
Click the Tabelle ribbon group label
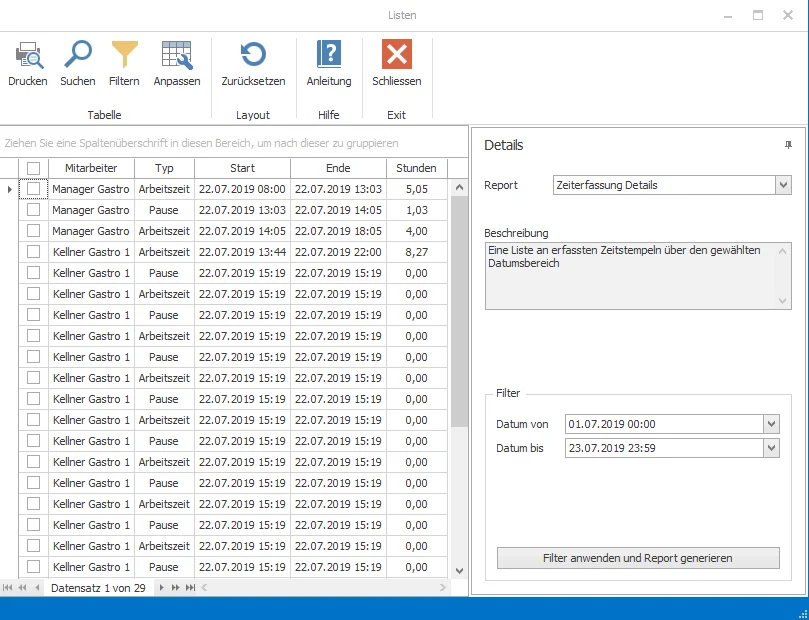104,115
